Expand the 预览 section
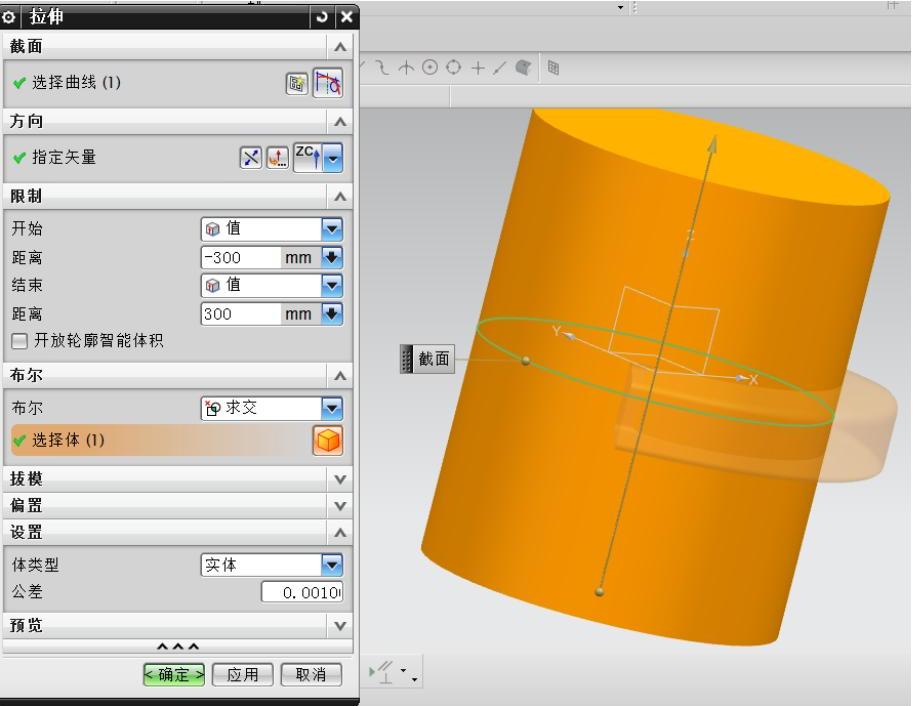Image resolution: width=919 pixels, height=706 pixels. tap(340, 626)
